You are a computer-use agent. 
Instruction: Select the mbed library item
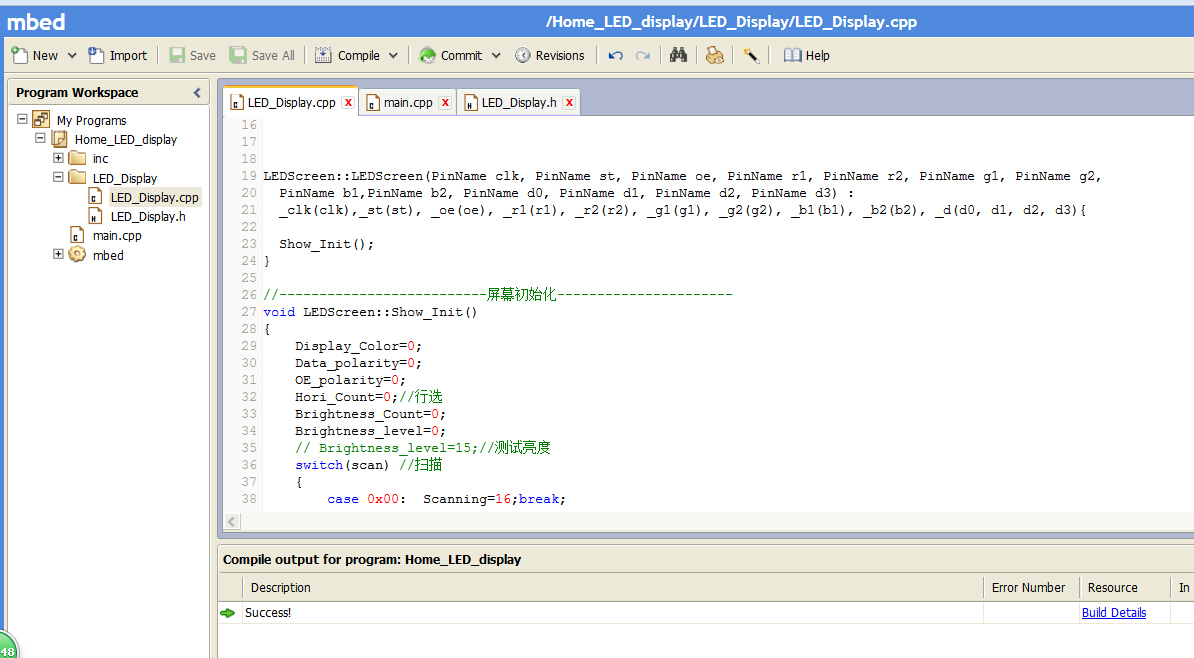pos(108,255)
